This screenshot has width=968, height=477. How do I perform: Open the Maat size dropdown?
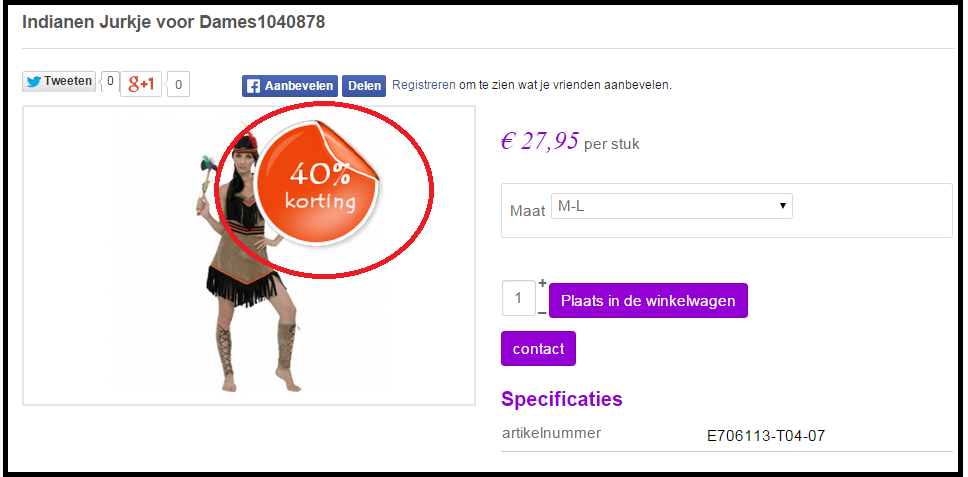672,206
